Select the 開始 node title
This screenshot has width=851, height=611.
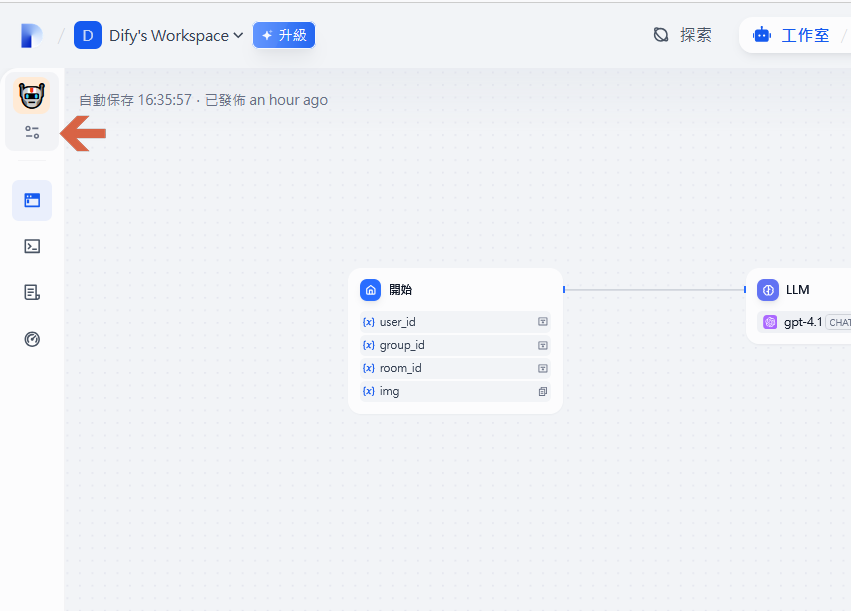pos(400,290)
